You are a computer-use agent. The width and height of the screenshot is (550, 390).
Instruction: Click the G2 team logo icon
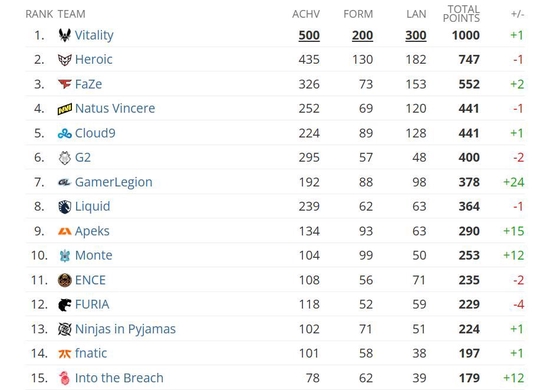tap(65, 158)
